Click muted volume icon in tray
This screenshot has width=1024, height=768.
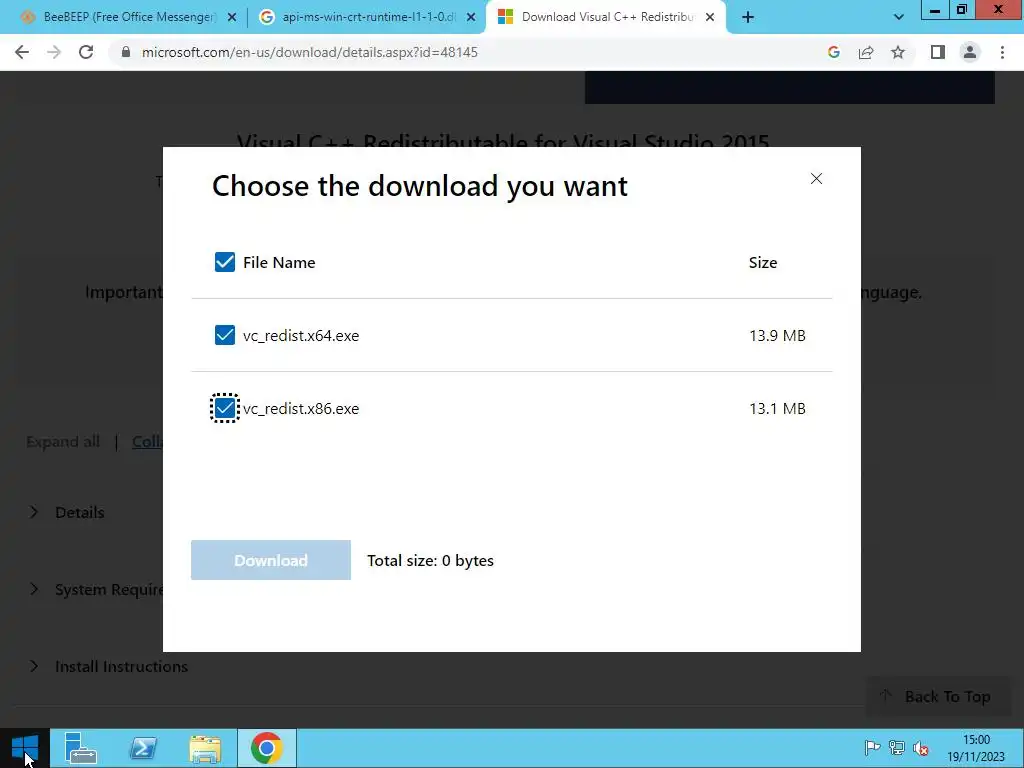pyautogui.click(x=921, y=748)
